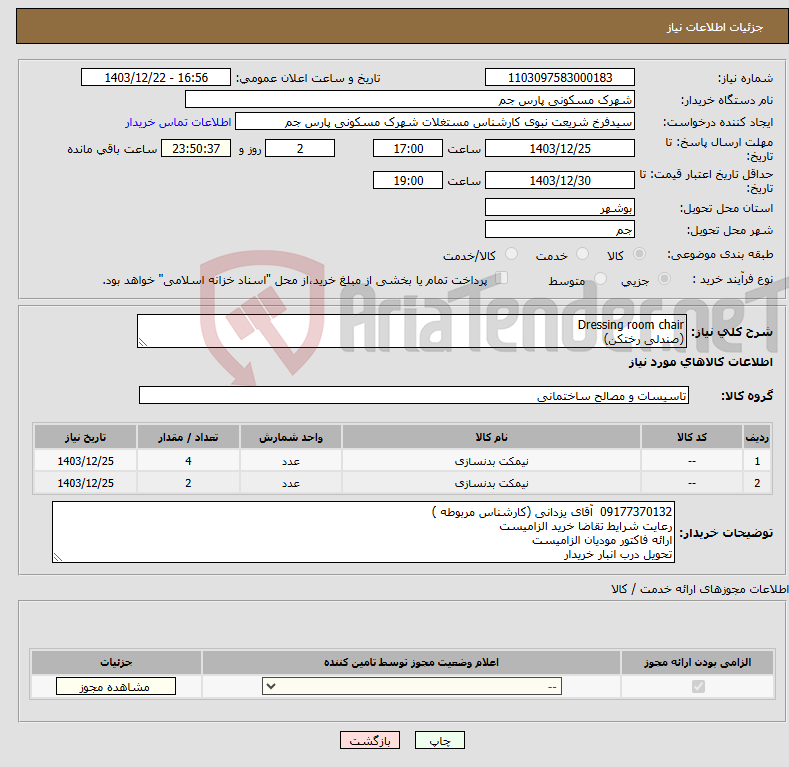The image size is (789, 767).
Task: Click the announcement date field 1403/12/22 - 16:56
Action: (155, 78)
